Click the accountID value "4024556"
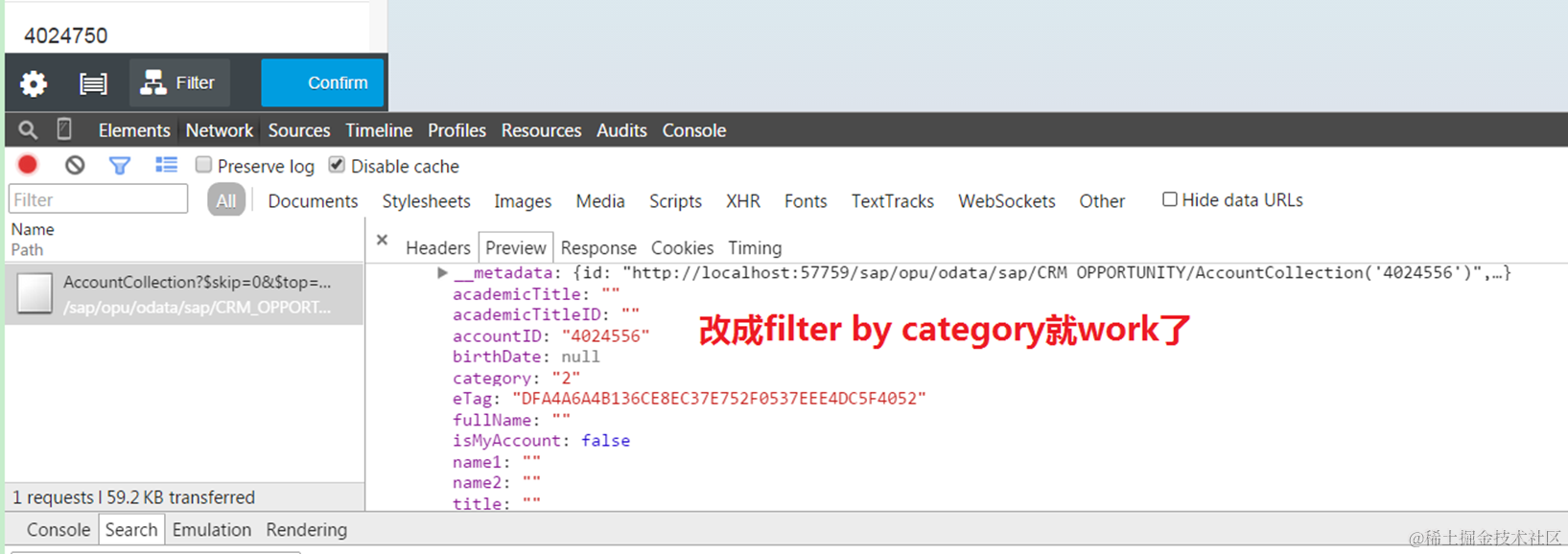The image size is (1568, 554). pos(605,335)
